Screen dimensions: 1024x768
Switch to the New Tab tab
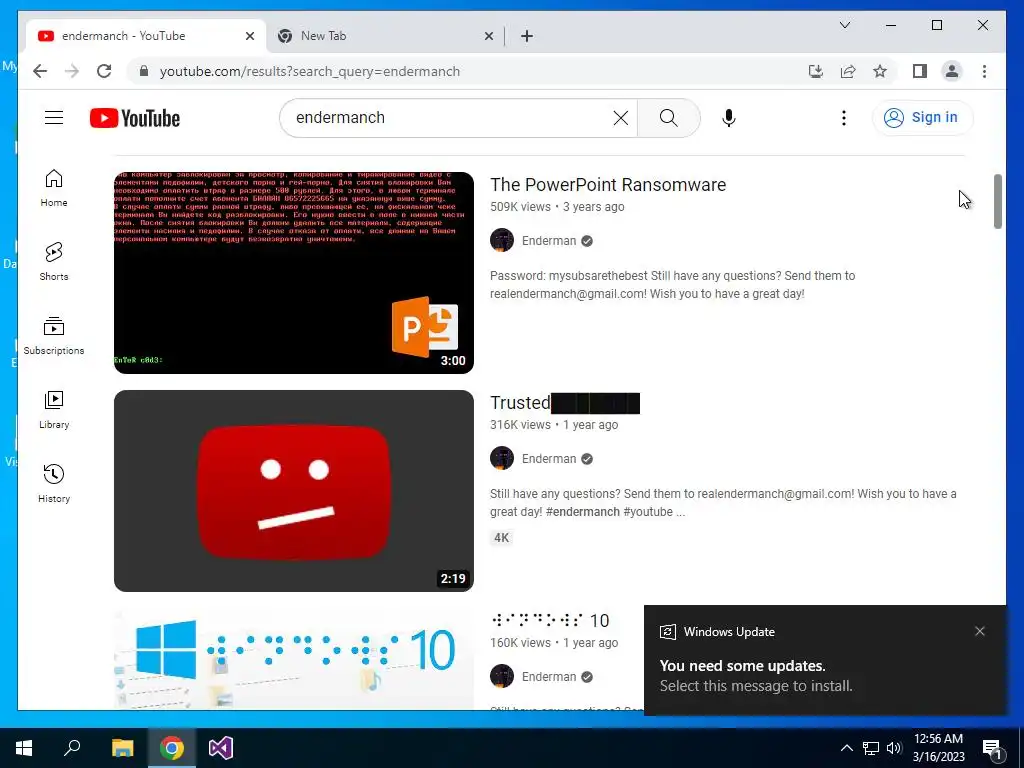coord(385,36)
